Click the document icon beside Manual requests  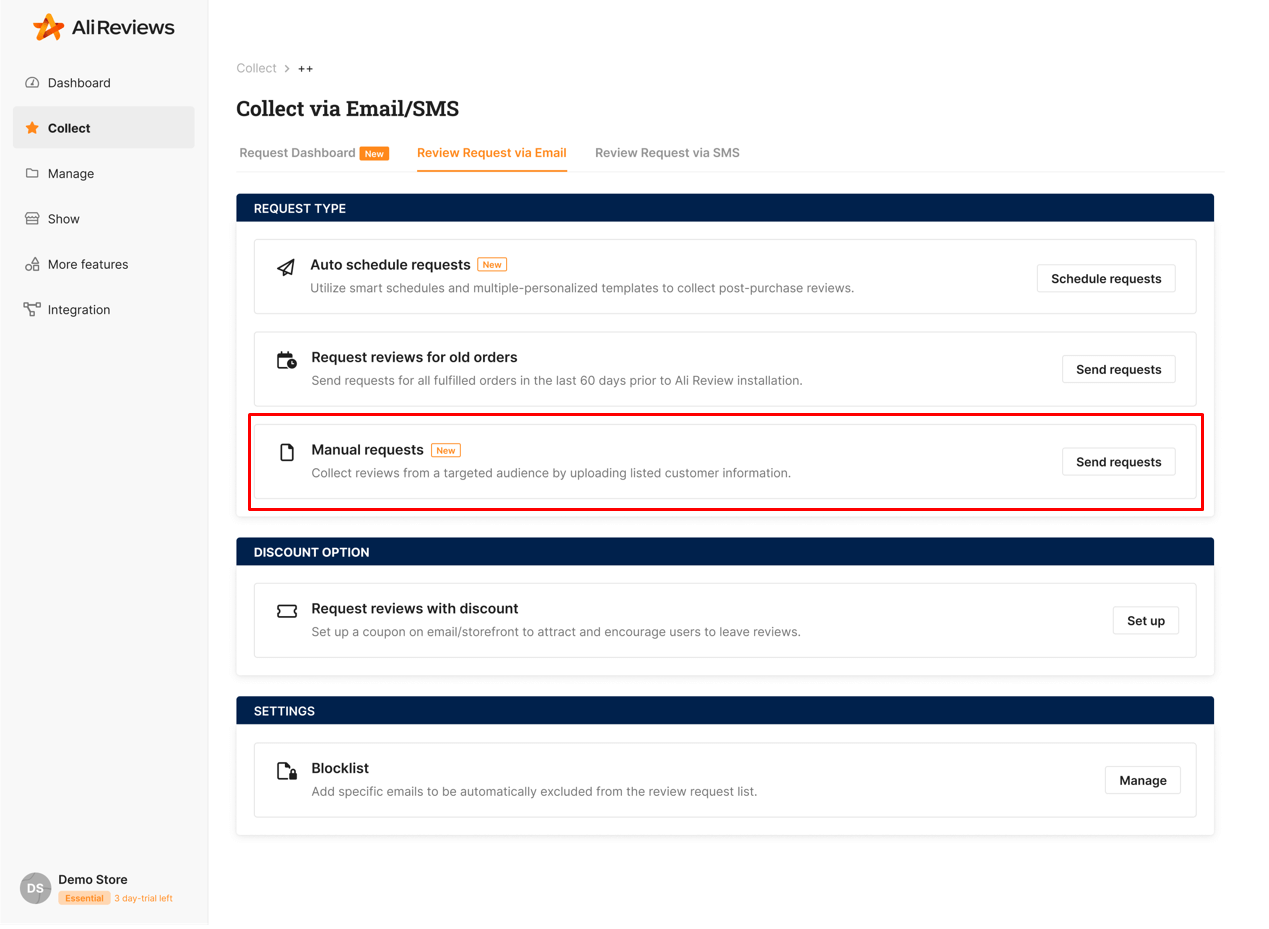point(284,450)
